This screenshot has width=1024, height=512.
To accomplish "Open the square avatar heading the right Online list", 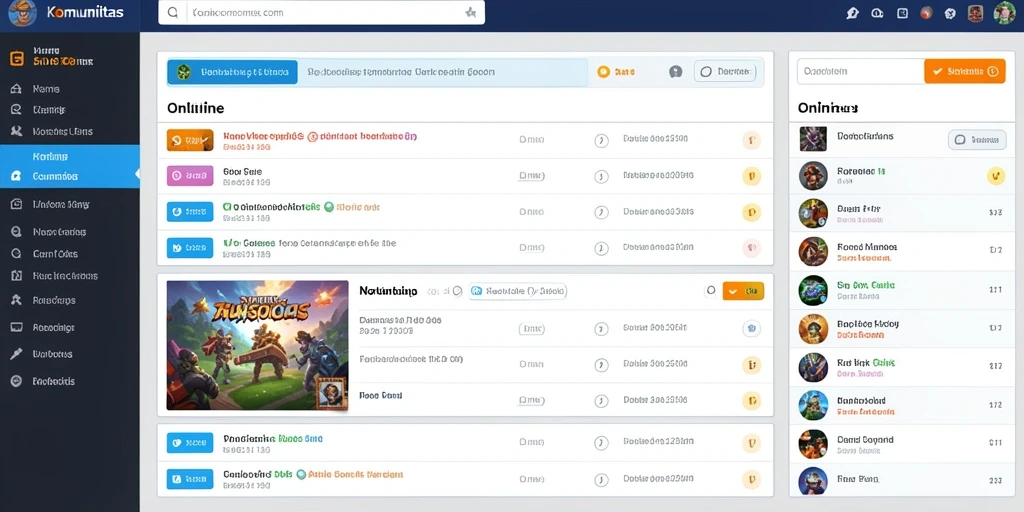I will (x=813, y=139).
